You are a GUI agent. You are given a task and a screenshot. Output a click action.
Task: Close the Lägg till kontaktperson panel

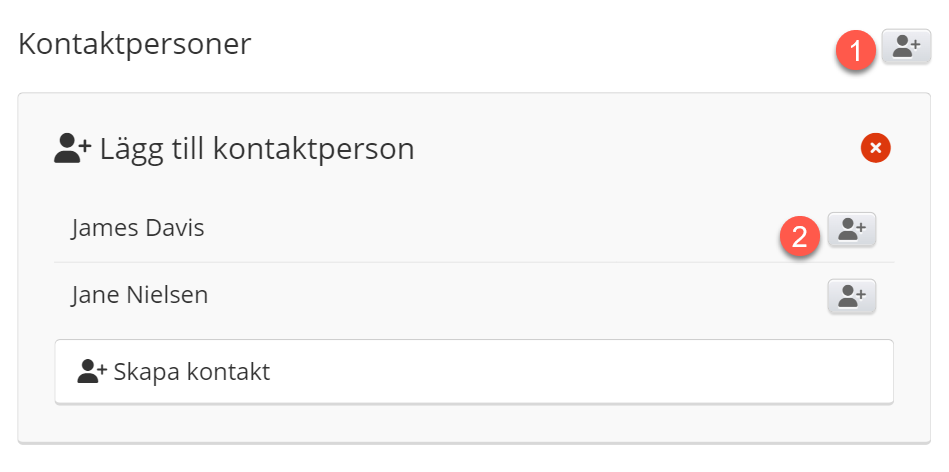[875, 149]
